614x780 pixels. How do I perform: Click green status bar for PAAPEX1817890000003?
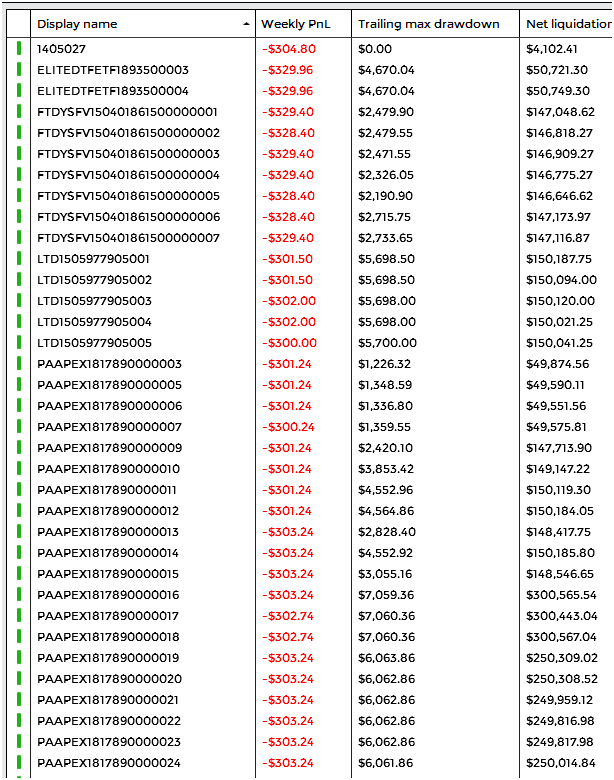pos(19,363)
